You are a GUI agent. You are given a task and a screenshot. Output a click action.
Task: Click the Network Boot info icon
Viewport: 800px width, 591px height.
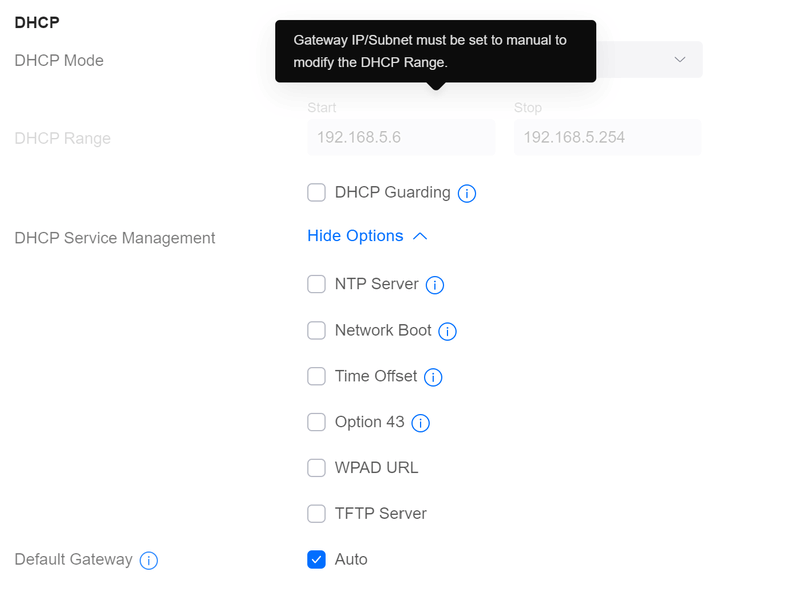(448, 331)
